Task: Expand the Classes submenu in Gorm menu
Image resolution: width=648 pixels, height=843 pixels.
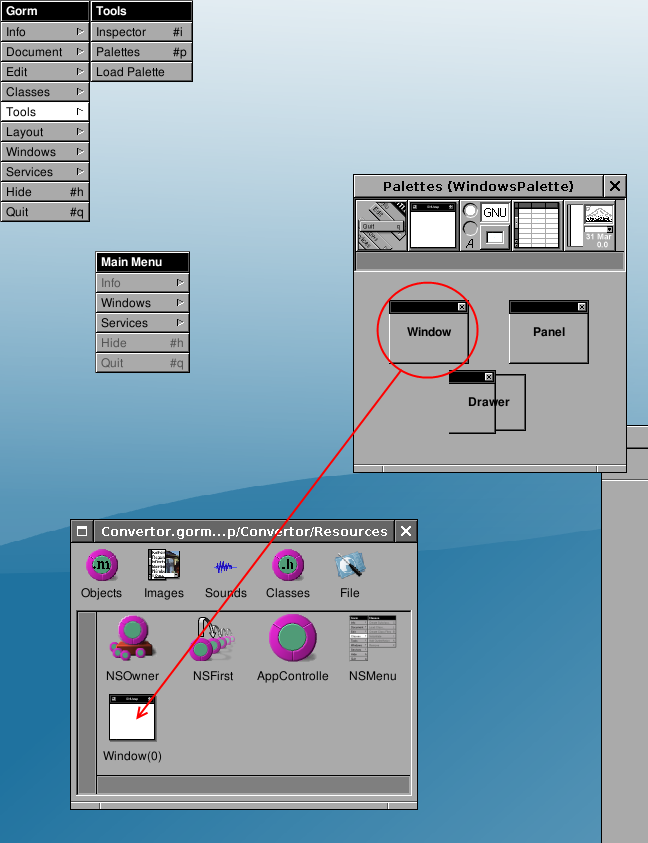Action: click(x=44, y=92)
